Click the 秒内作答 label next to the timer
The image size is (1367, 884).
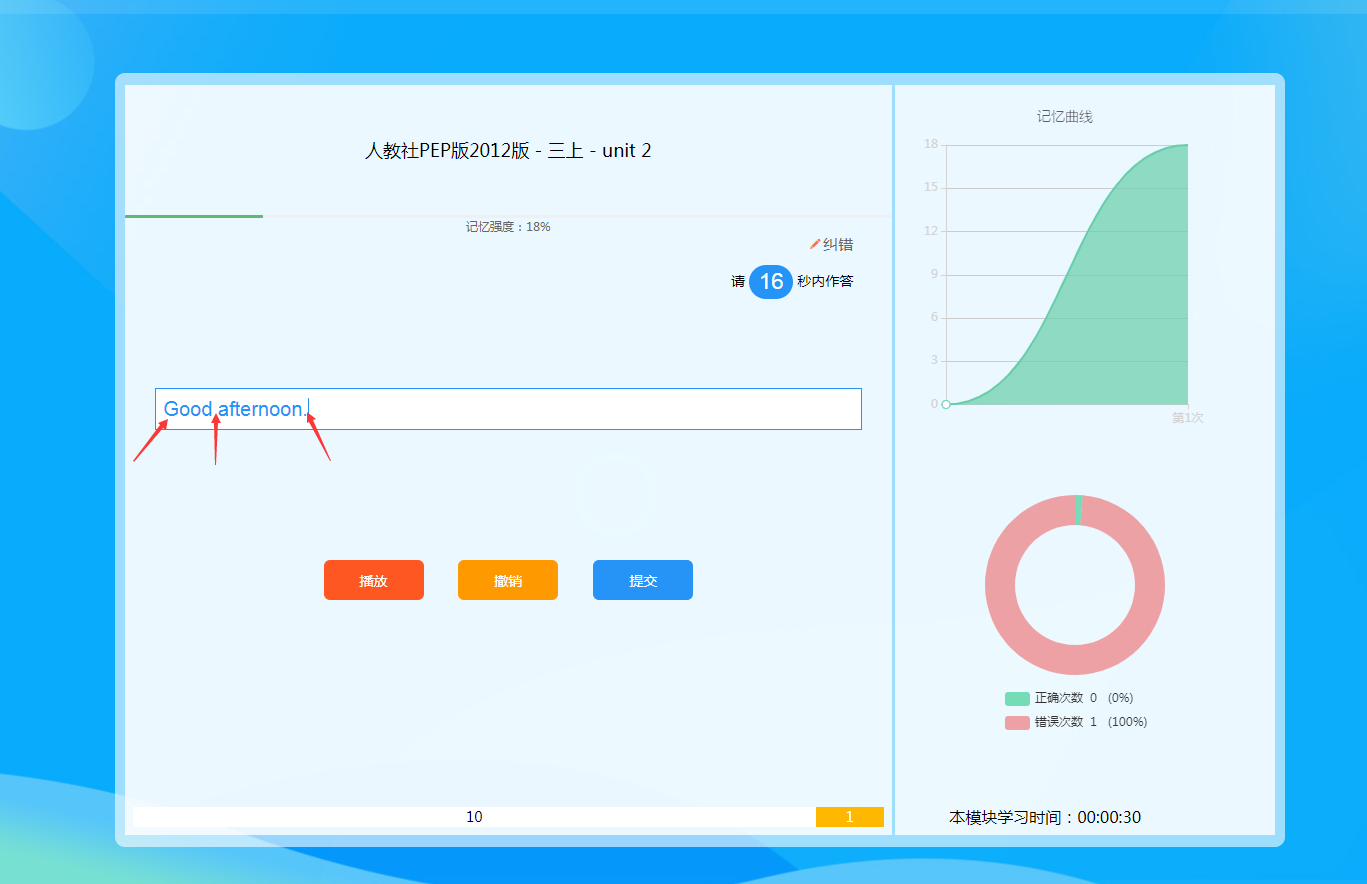pos(825,282)
